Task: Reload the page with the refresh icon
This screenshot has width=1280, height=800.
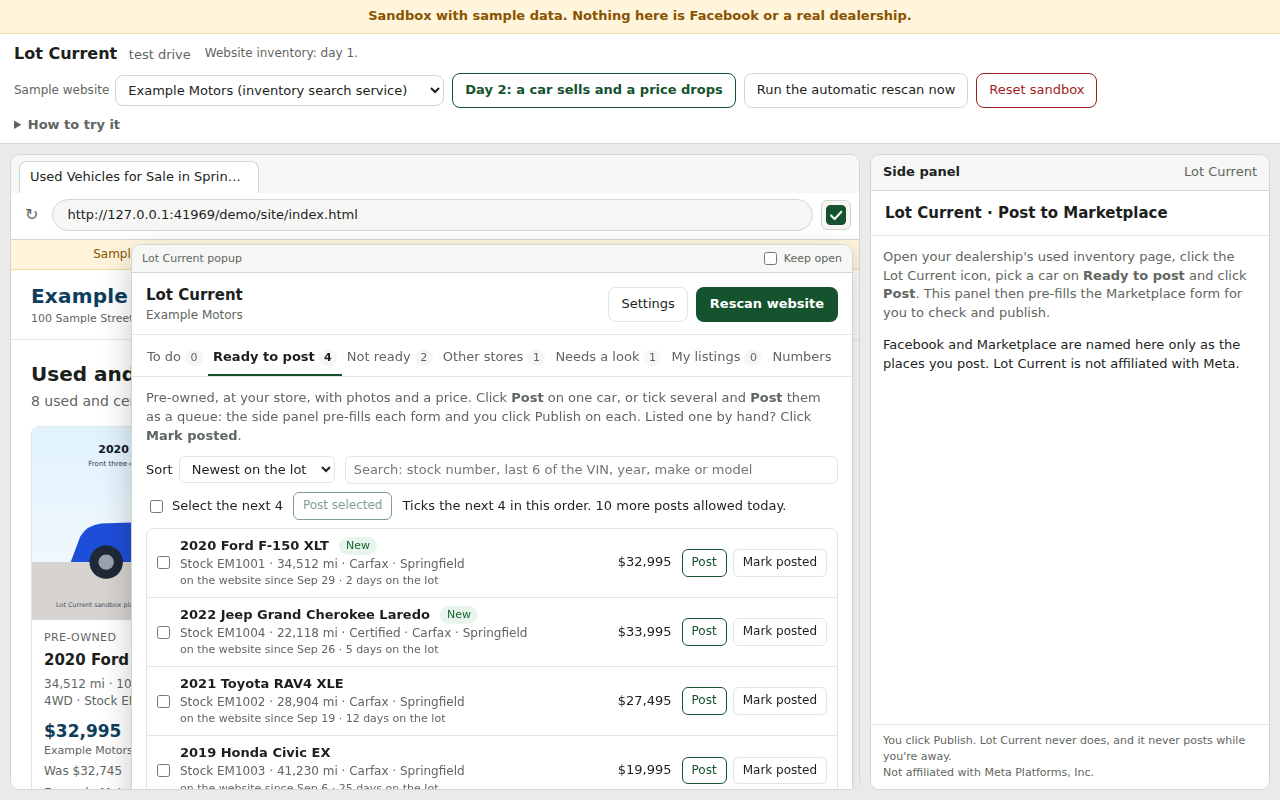Action: pyautogui.click(x=32, y=214)
